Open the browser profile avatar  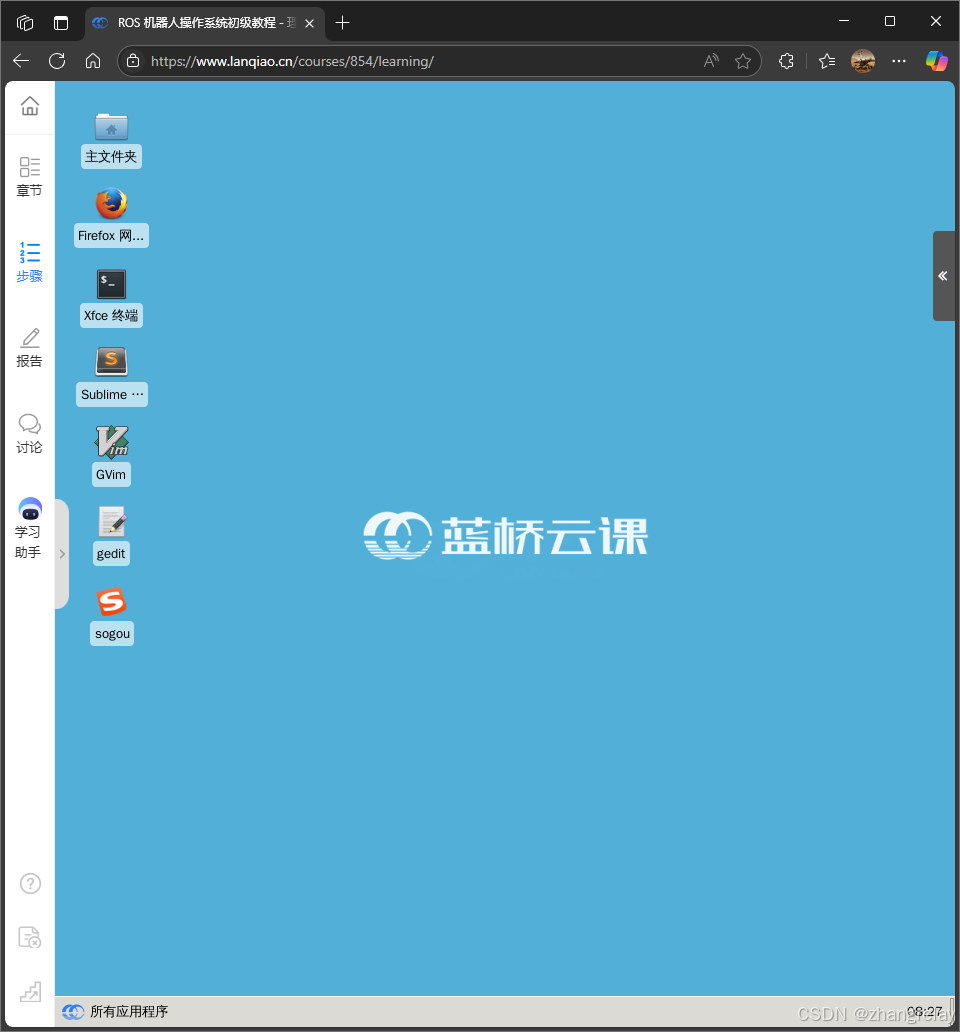tap(863, 61)
